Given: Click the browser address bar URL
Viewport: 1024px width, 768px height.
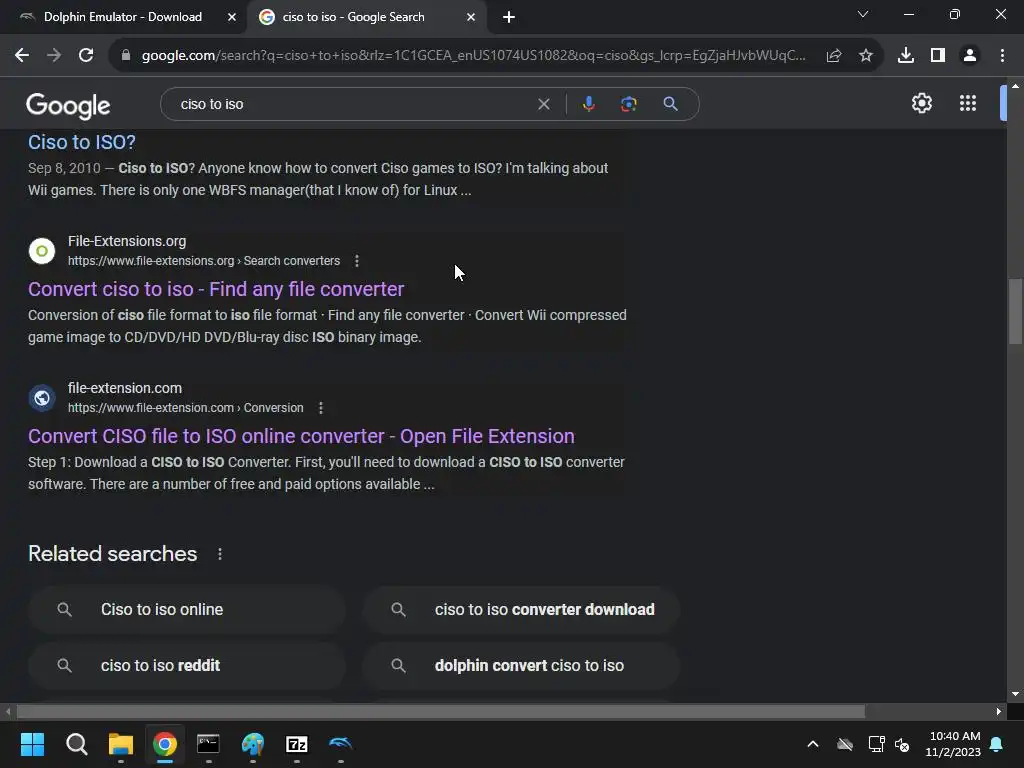Looking at the screenshot, I should pyautogui.click(x=473, y=56).
